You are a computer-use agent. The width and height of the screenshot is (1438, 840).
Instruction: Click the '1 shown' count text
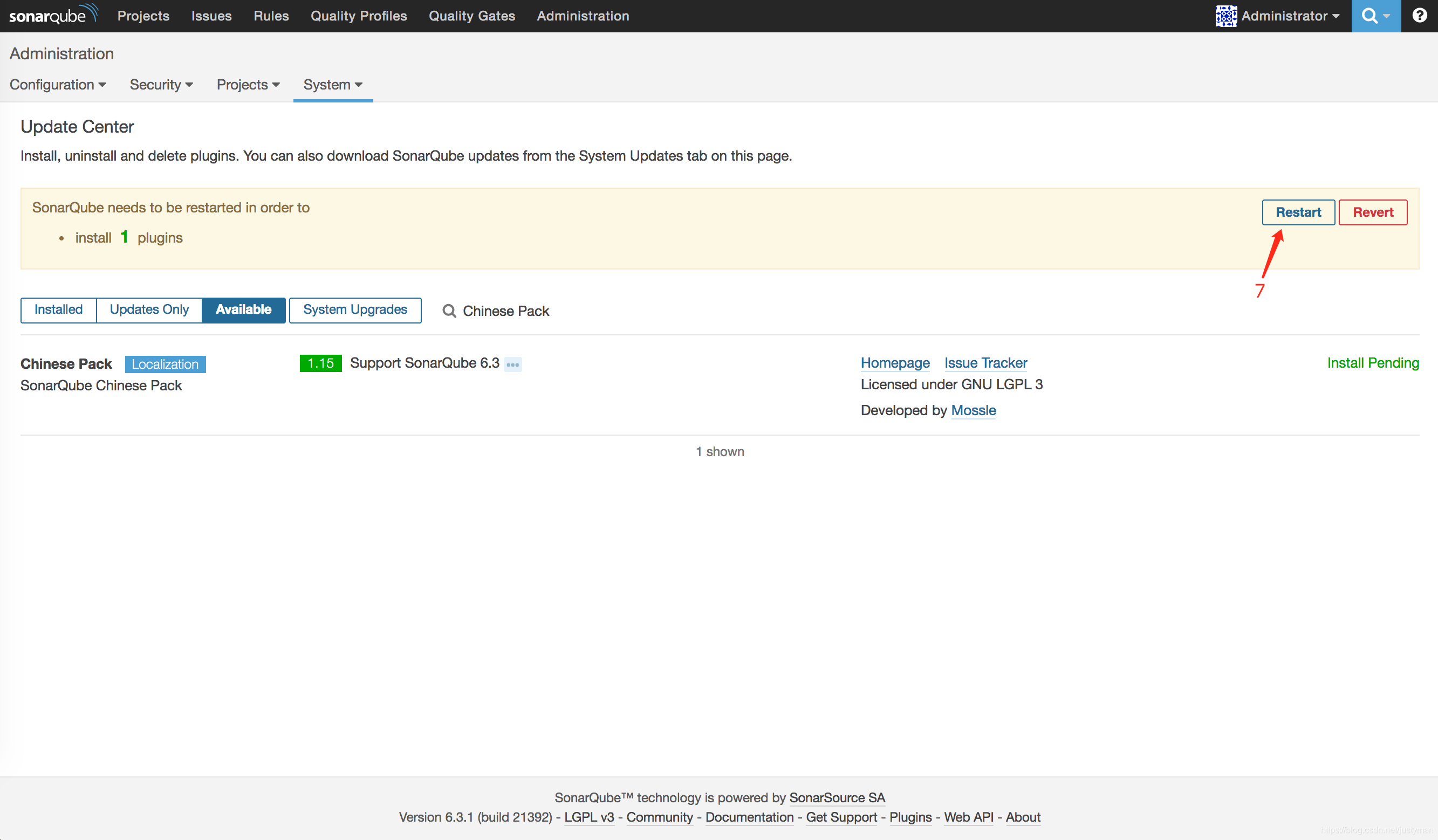pos(720,452)
